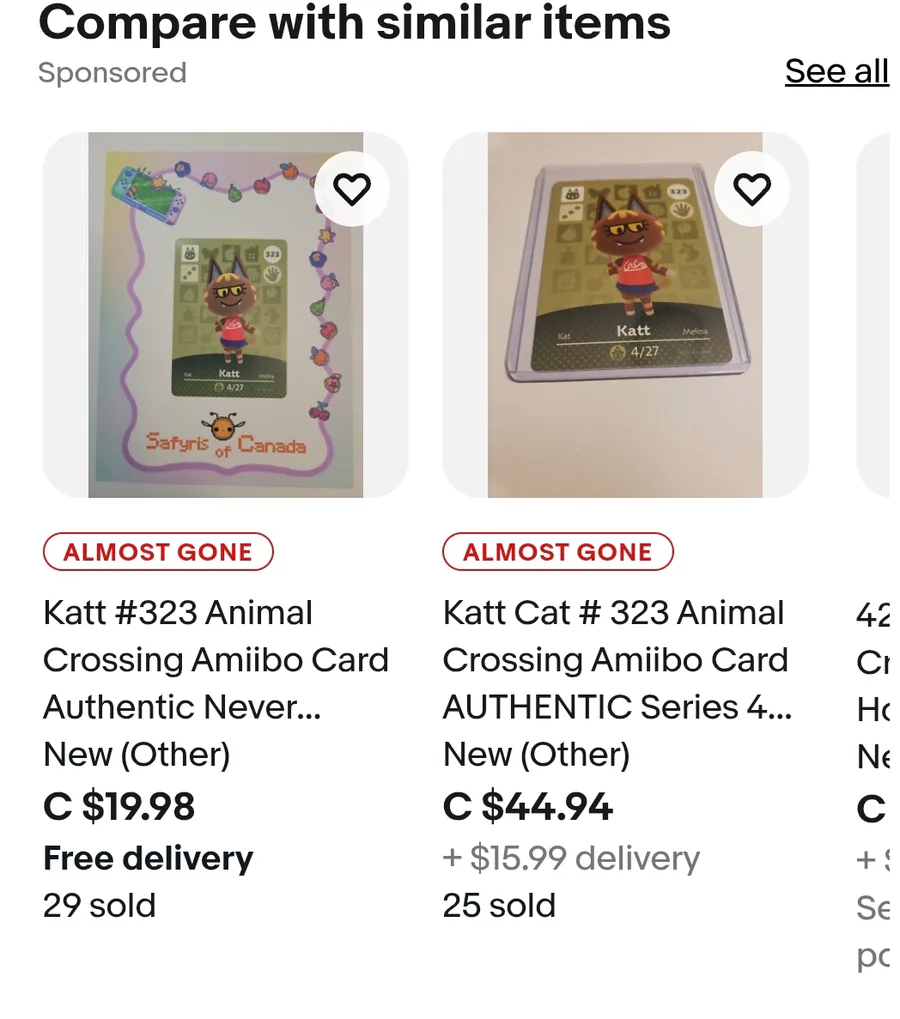Open the Katt Cat # 323 AUTHENTIC Series 4 title

pyautogui.click(x=616, y=660)
